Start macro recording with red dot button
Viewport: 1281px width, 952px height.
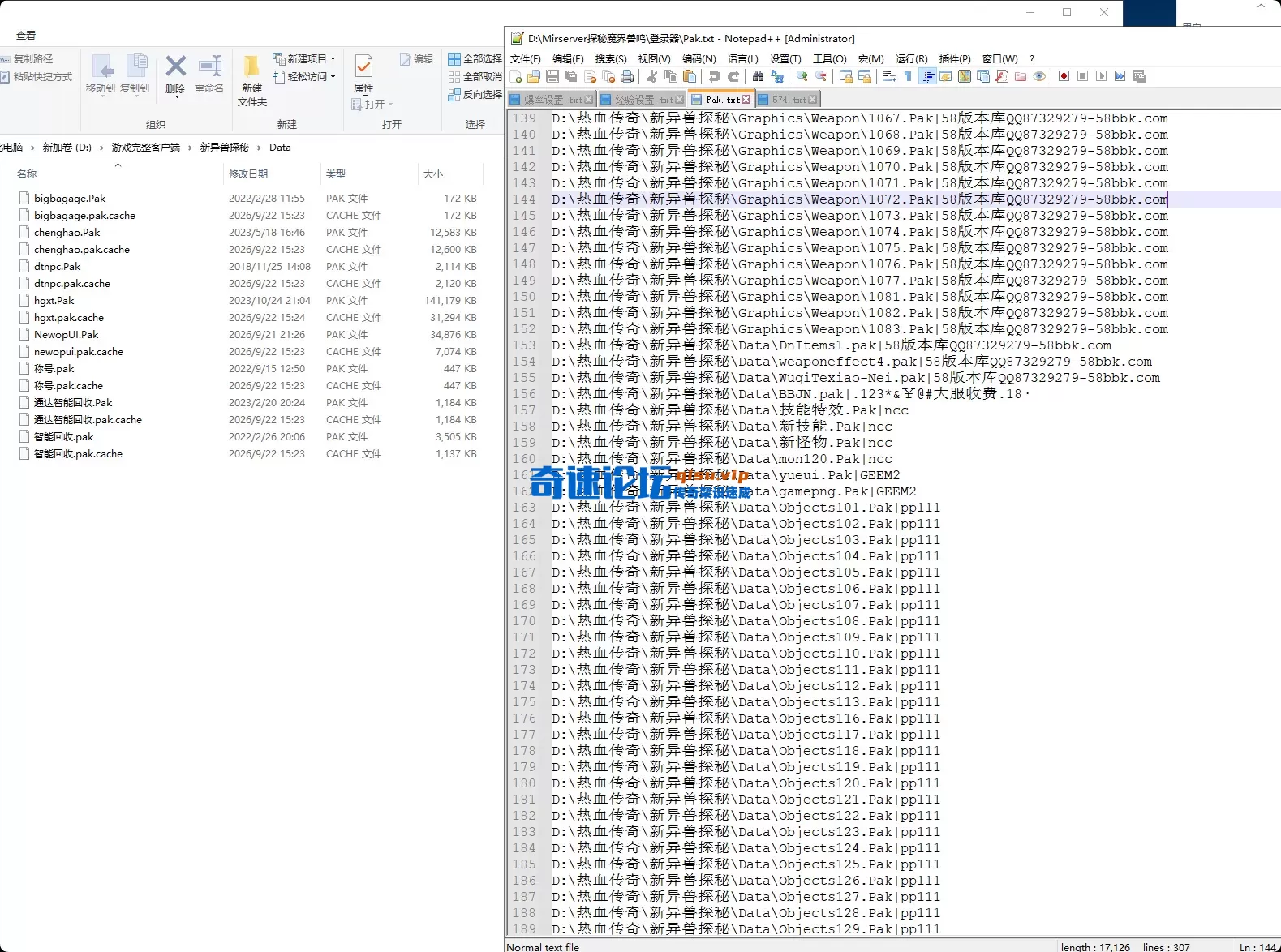(x=1064, y=76)
